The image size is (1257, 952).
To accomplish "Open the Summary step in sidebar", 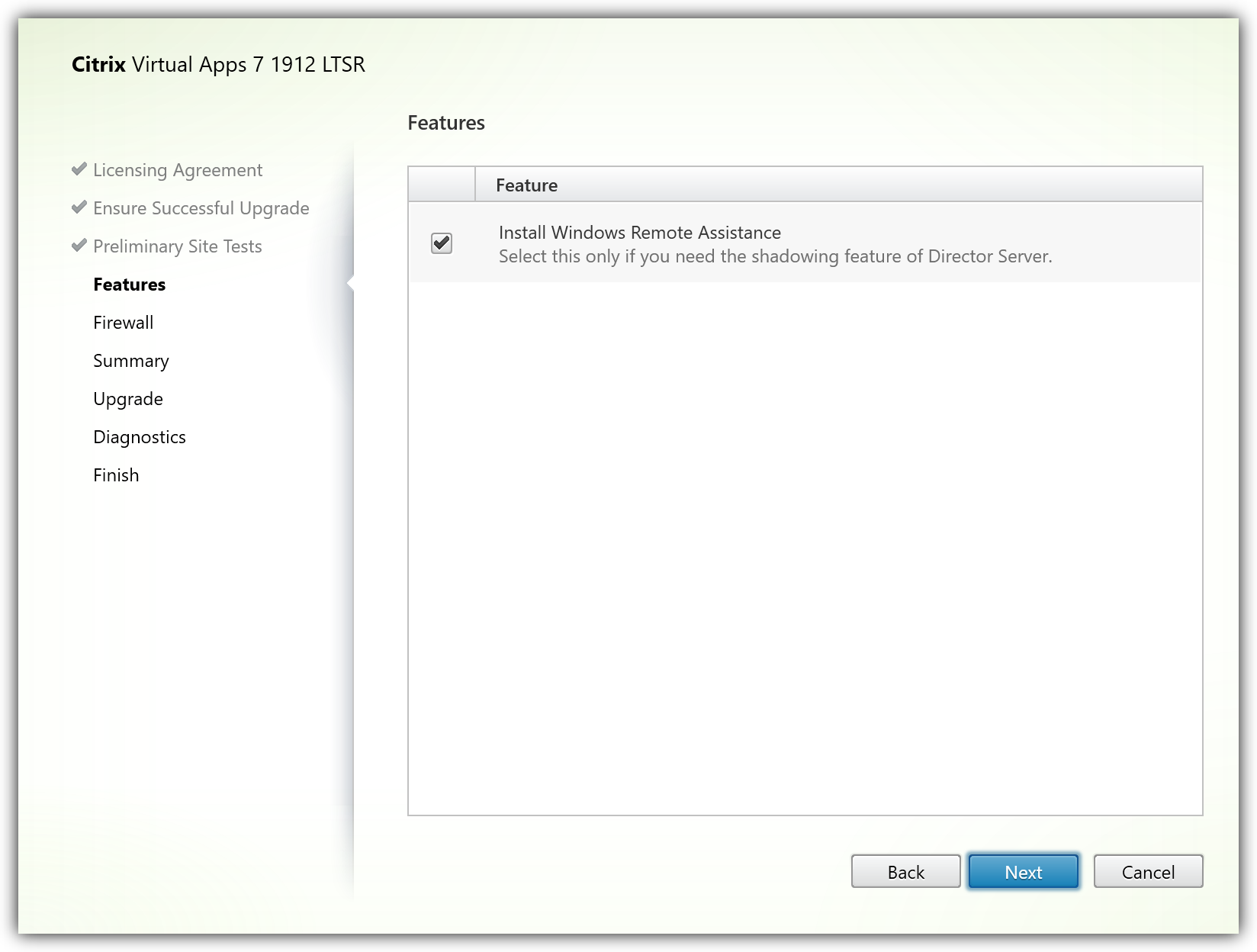I will tap(130, 361).
